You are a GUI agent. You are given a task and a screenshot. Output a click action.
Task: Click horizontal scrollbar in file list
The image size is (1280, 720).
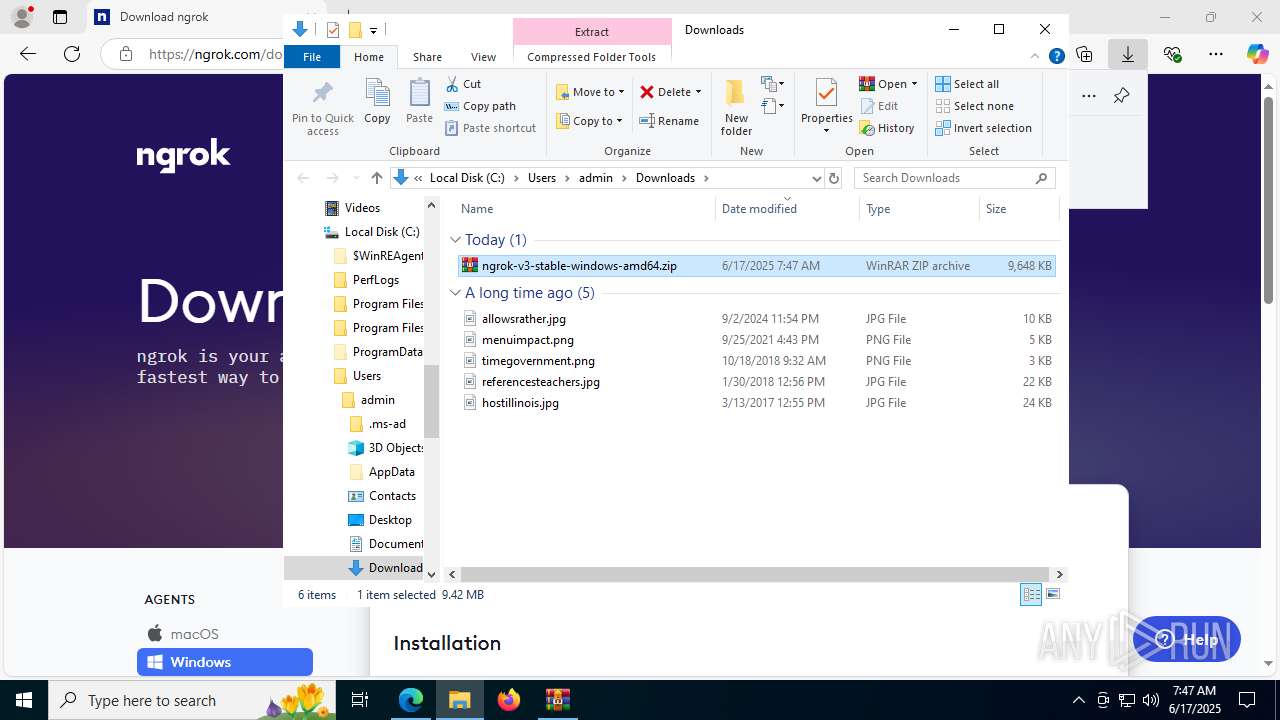(x=755, y=575)
